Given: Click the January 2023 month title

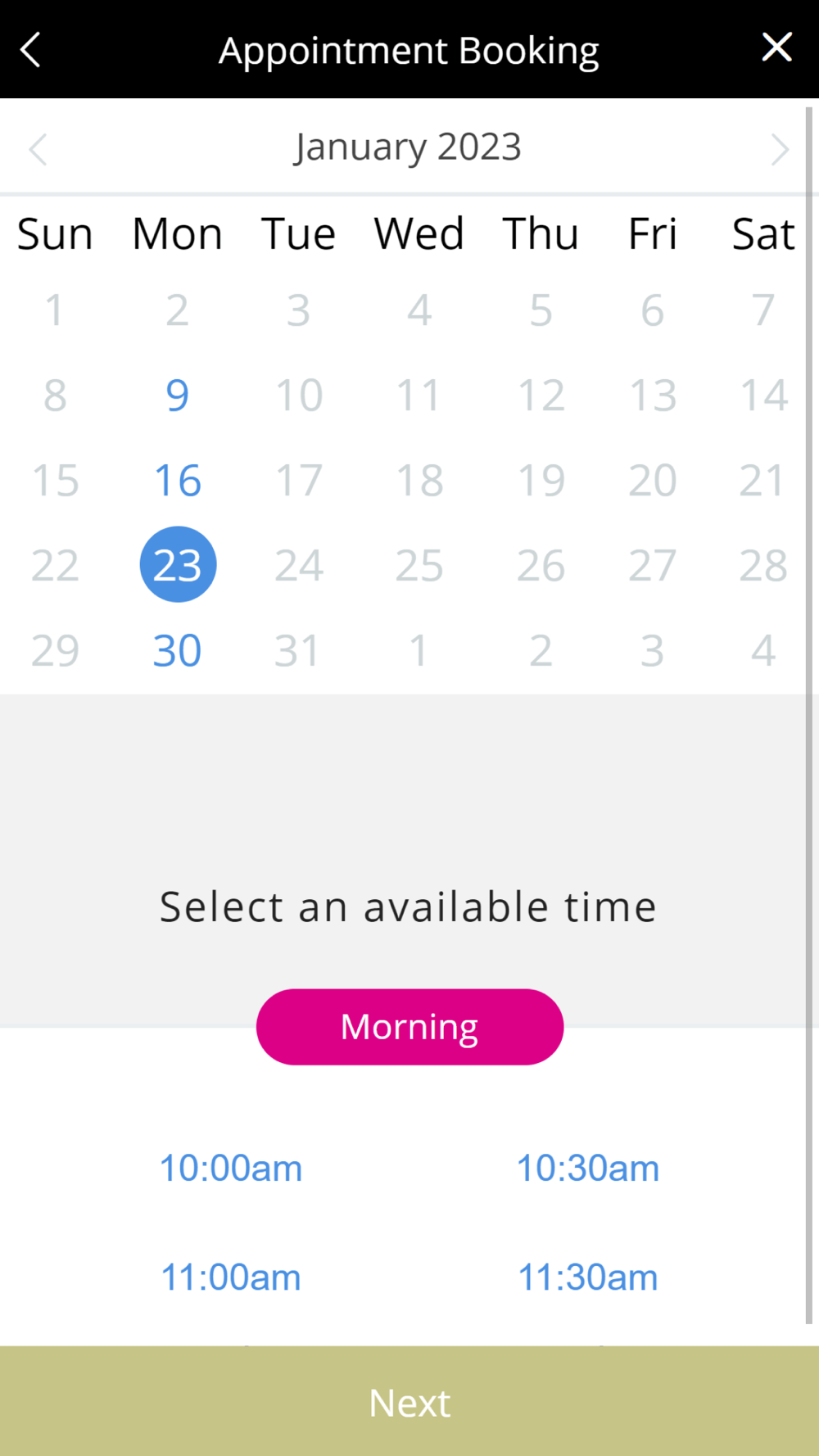Looking at the screenshot, I should (408, 148).
